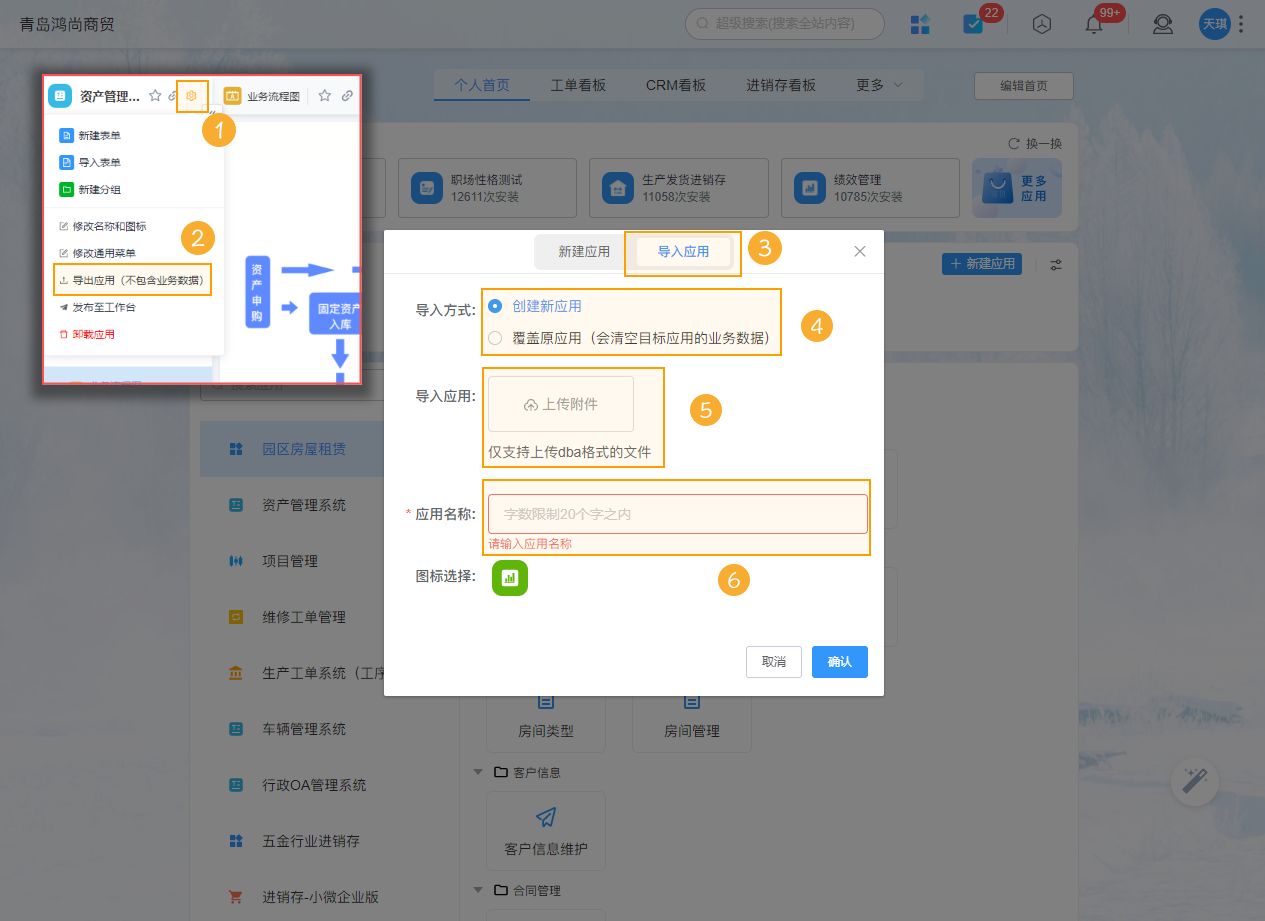Toggle the star favorite on 资产管理
This screenshot has height=921, width=1265.
pyautogui.click(x=155, y=95)
